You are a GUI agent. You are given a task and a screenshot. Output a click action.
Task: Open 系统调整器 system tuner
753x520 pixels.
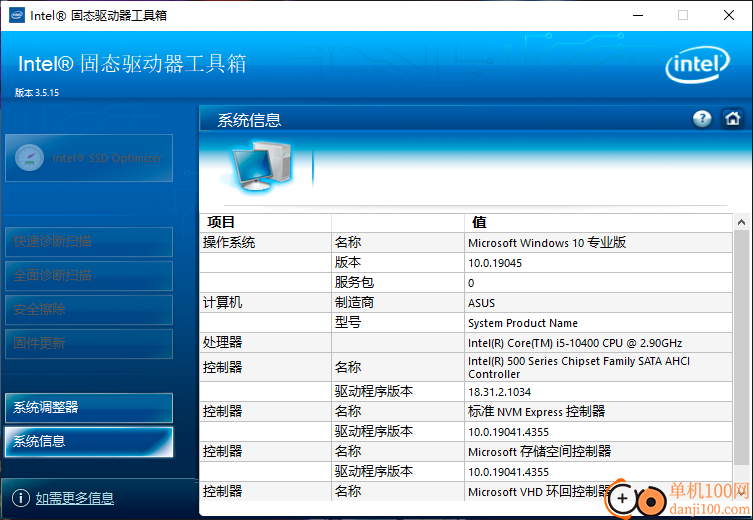click(x=89, y=408)
